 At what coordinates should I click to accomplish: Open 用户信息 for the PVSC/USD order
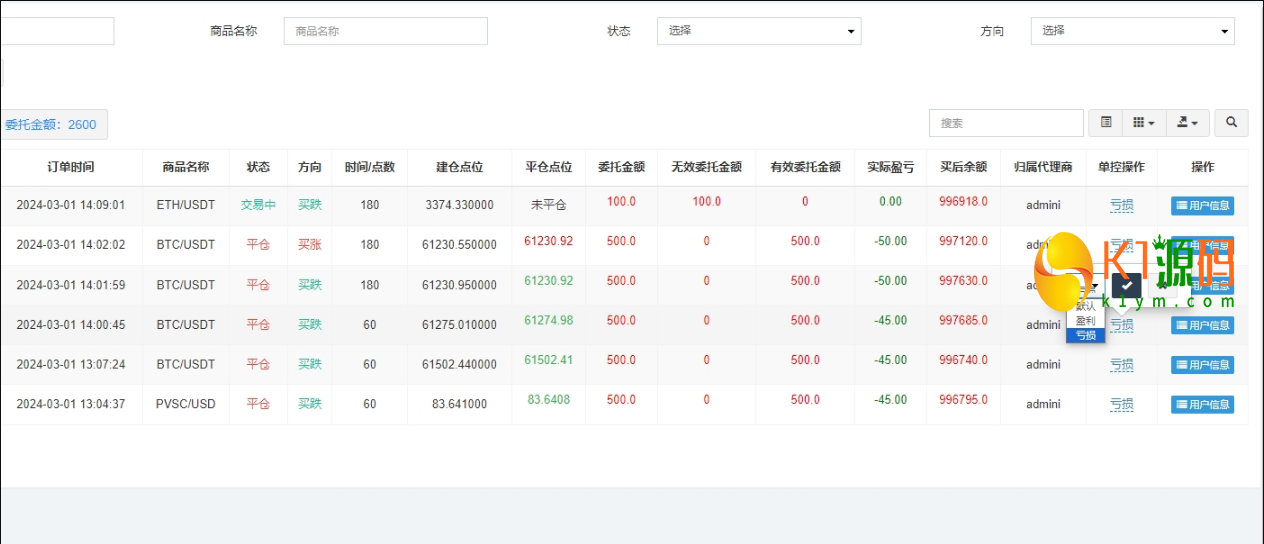1202,405
